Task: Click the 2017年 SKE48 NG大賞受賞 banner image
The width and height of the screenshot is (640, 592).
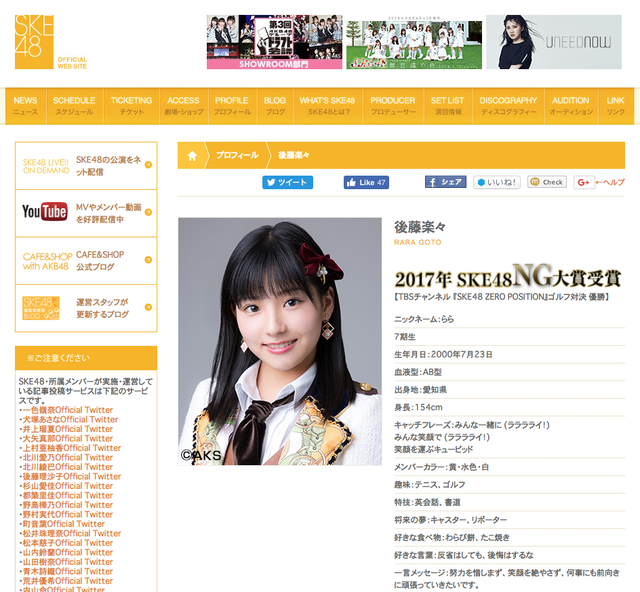Action: click(x=508, y=278)
